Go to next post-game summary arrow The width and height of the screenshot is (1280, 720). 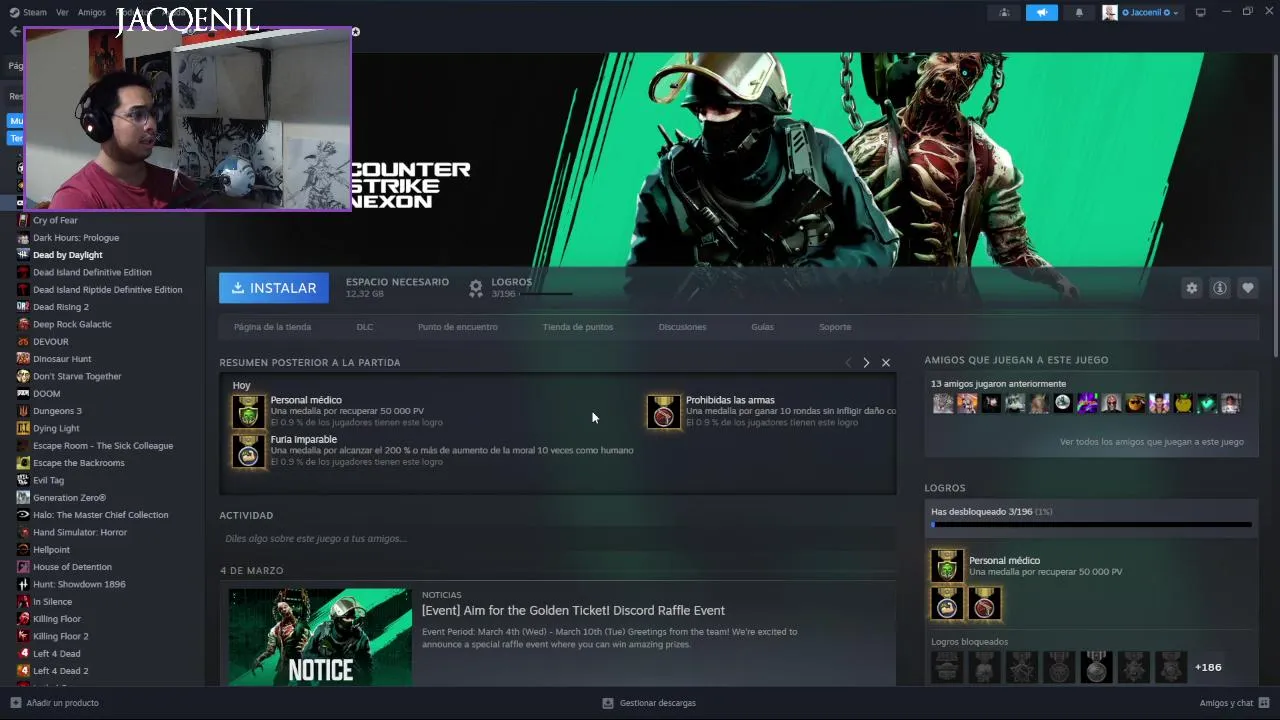click(x=866, y=363)
